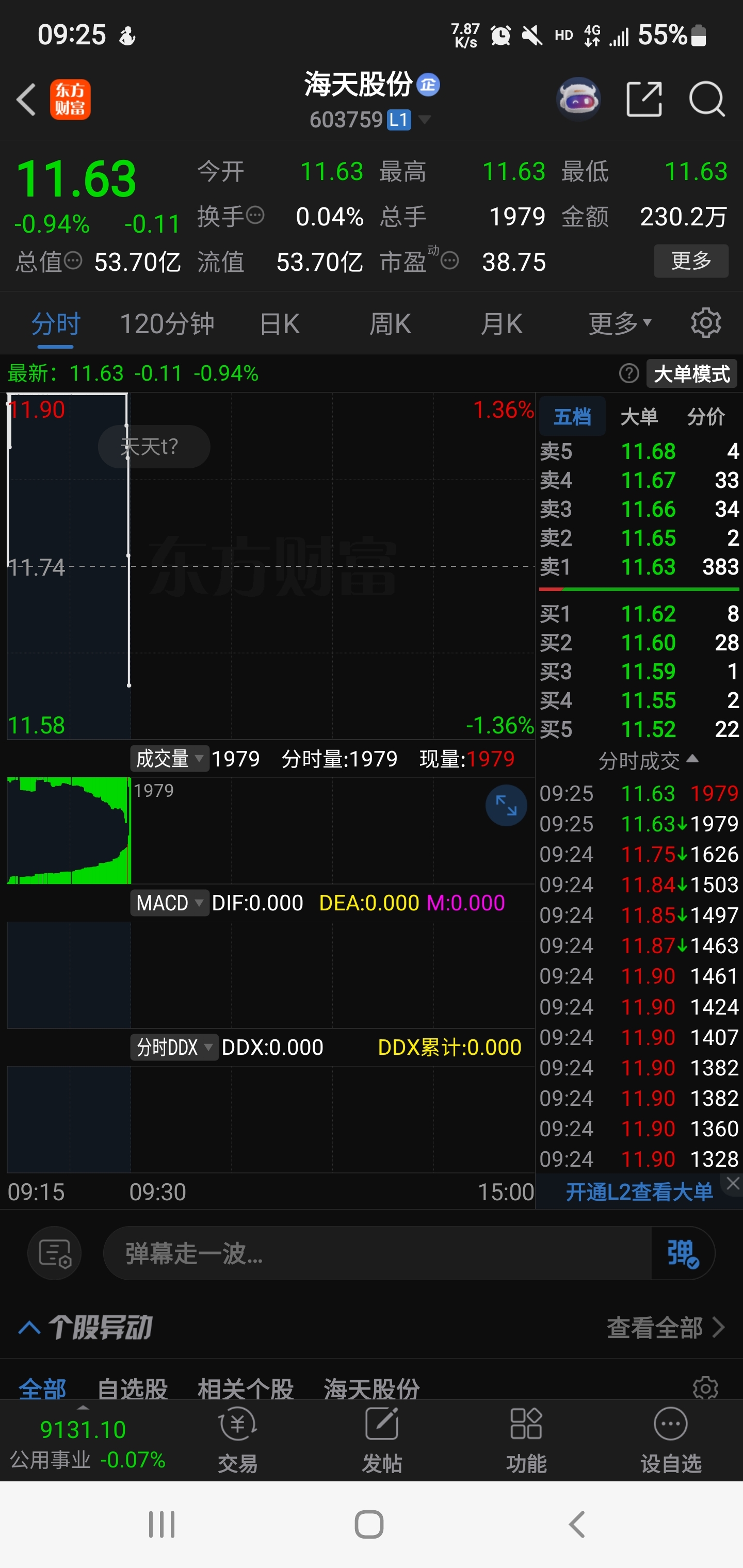This screenshot has height=1568, width=743.
Task: Expand the 更多 chart period dropdown
Action: [620, 323]
